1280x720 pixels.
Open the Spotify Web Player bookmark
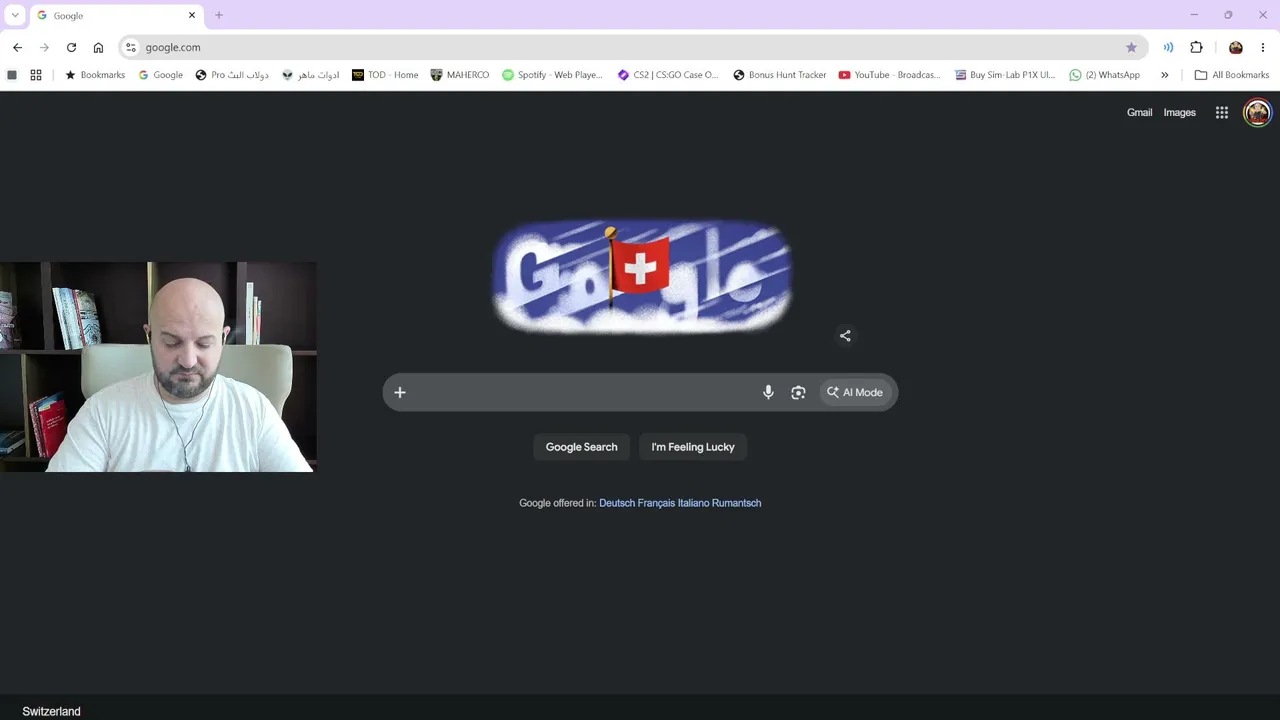coord(553,75)
